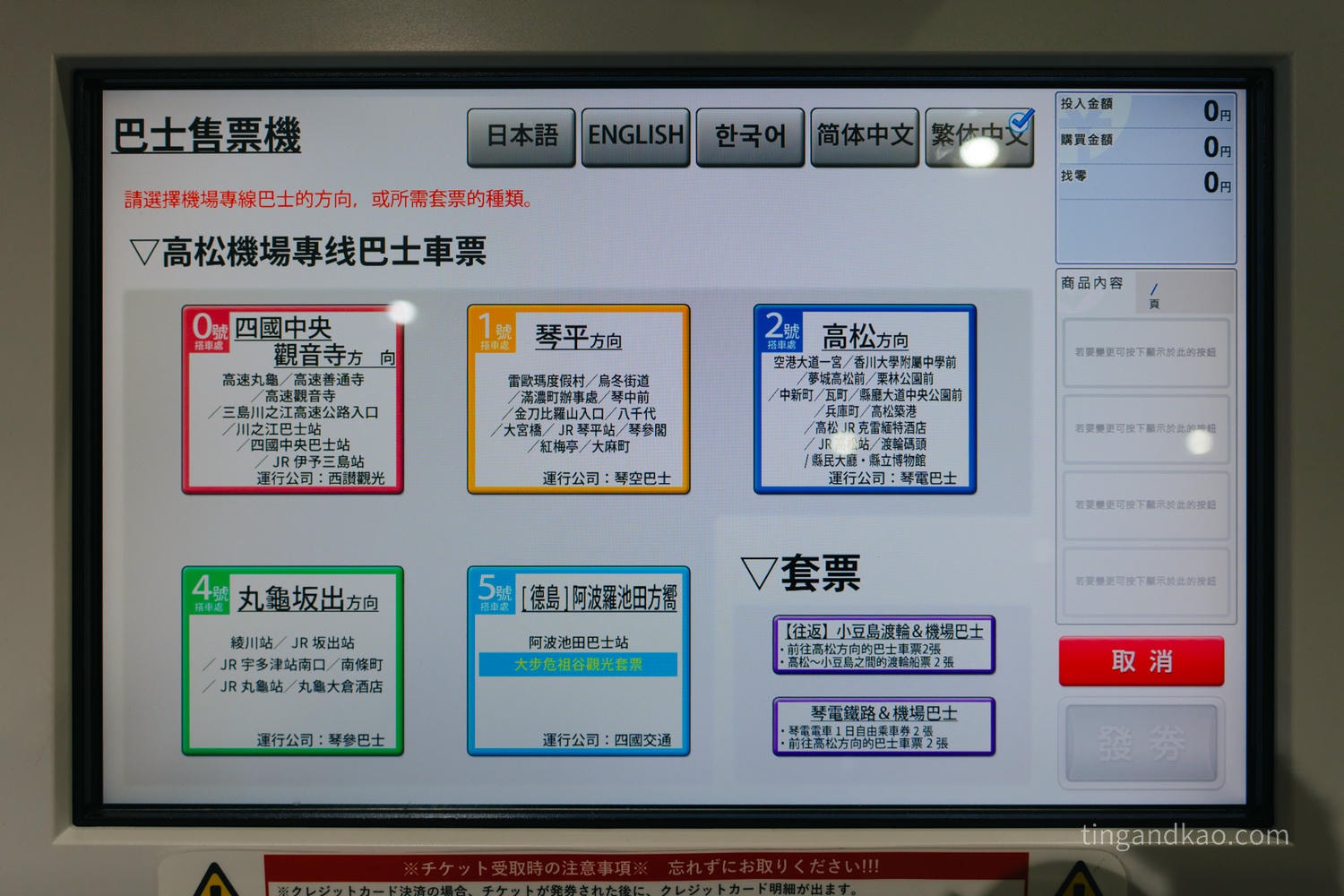Tap 運行公司：琴空巴士 operator label
Screen dimensions: 1344x896
click(607, 478)
